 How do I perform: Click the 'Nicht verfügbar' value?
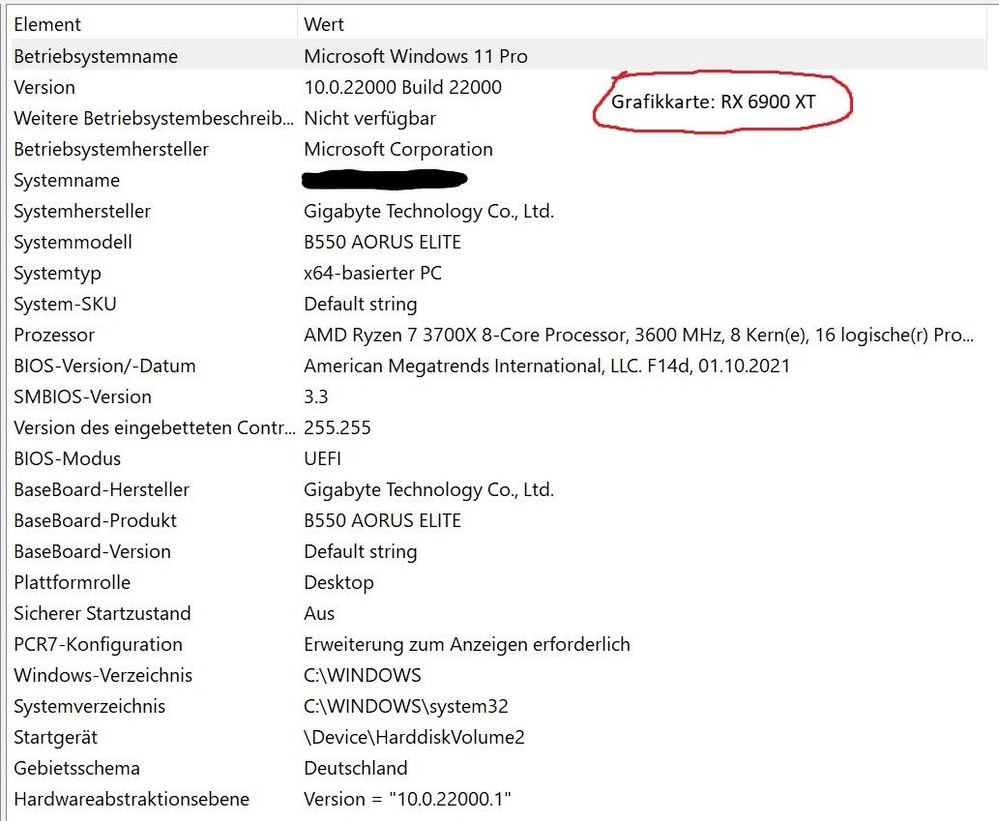point(370,118)
